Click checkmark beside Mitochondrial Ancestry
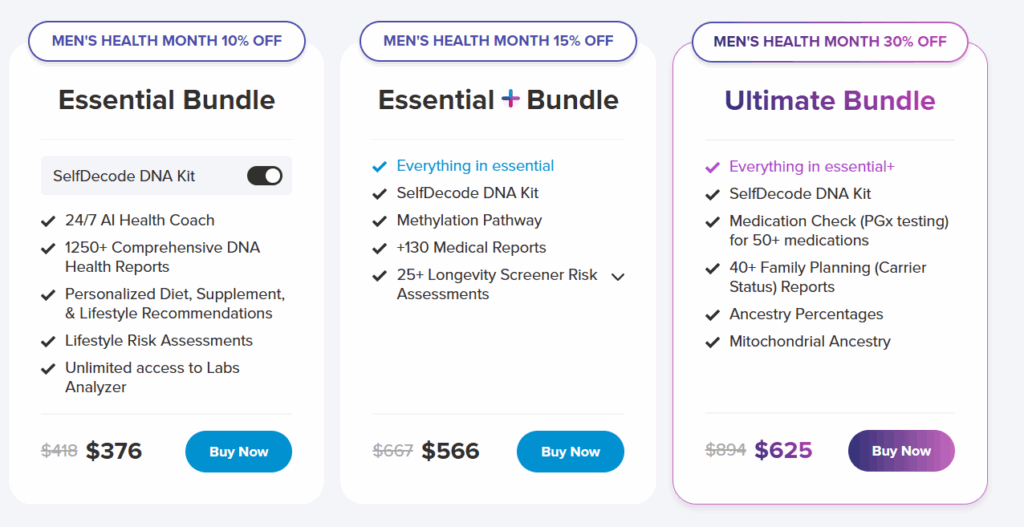Viewport: 1024px width, 527px height. pos(712,342)
